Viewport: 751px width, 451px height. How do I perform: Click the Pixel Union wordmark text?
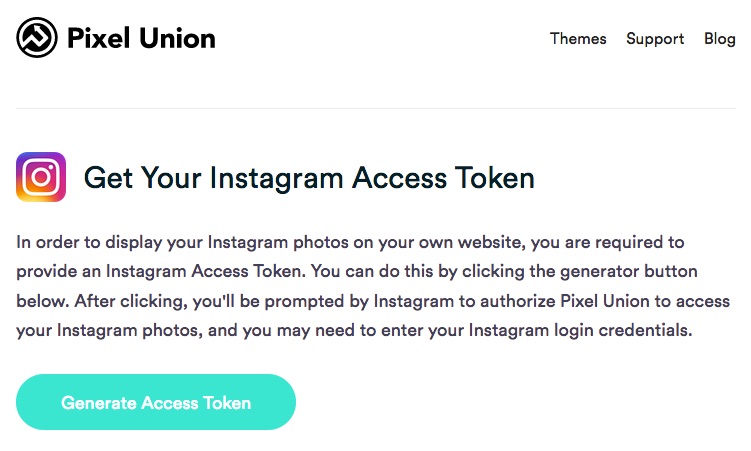tap(141, 39)
